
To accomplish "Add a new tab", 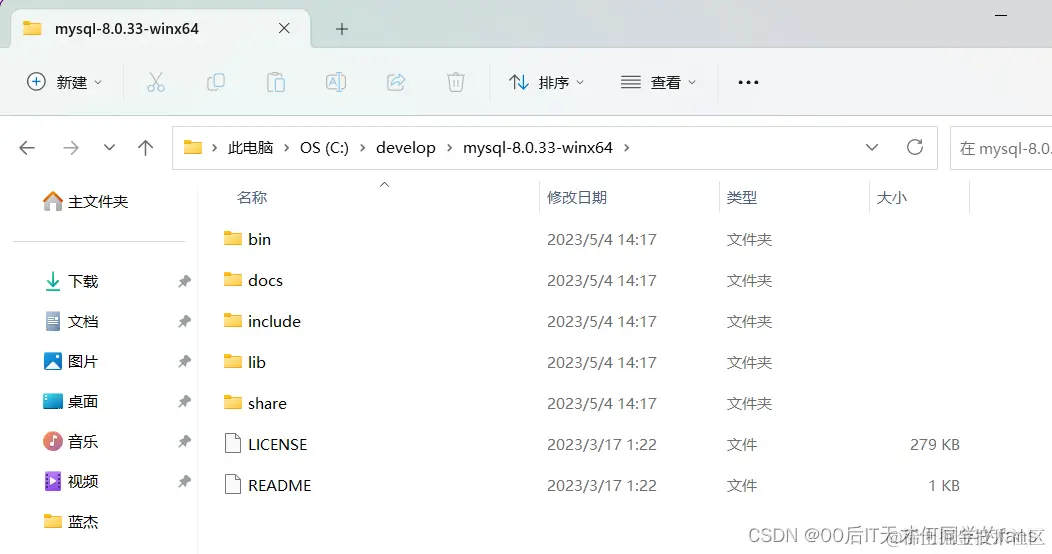I will click(x=341, y=29).
